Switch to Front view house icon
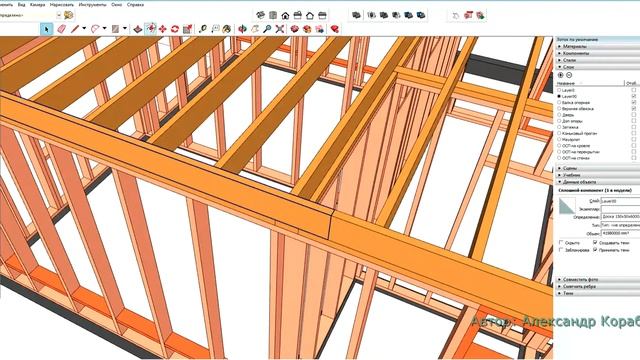This screenshot has width=640, height=360. 285,16
